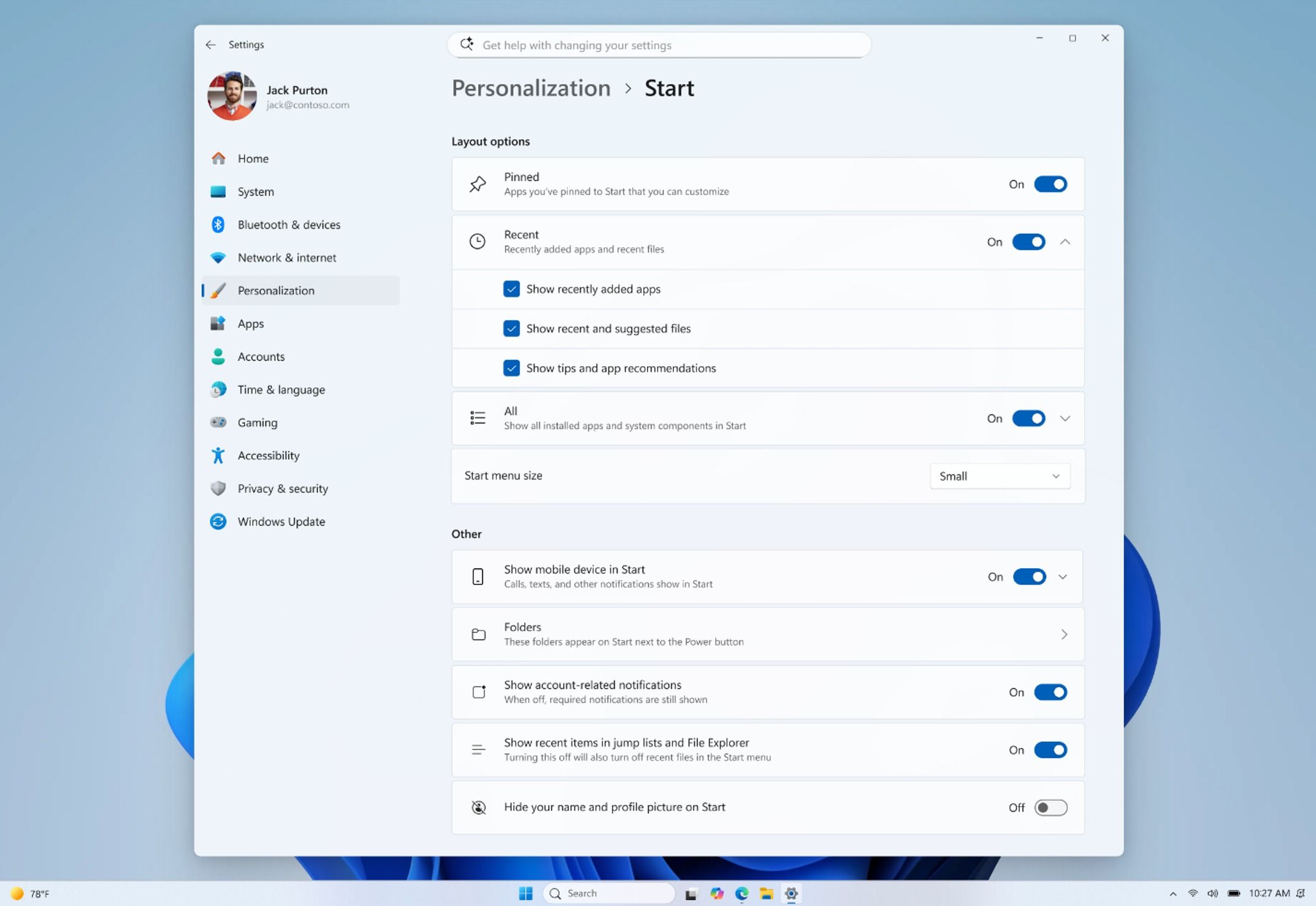Image resolution: width=1316 pixels, height=906 pixels.
Task: Click the Accessibility figure icon
Action: [x=218, y=455]
